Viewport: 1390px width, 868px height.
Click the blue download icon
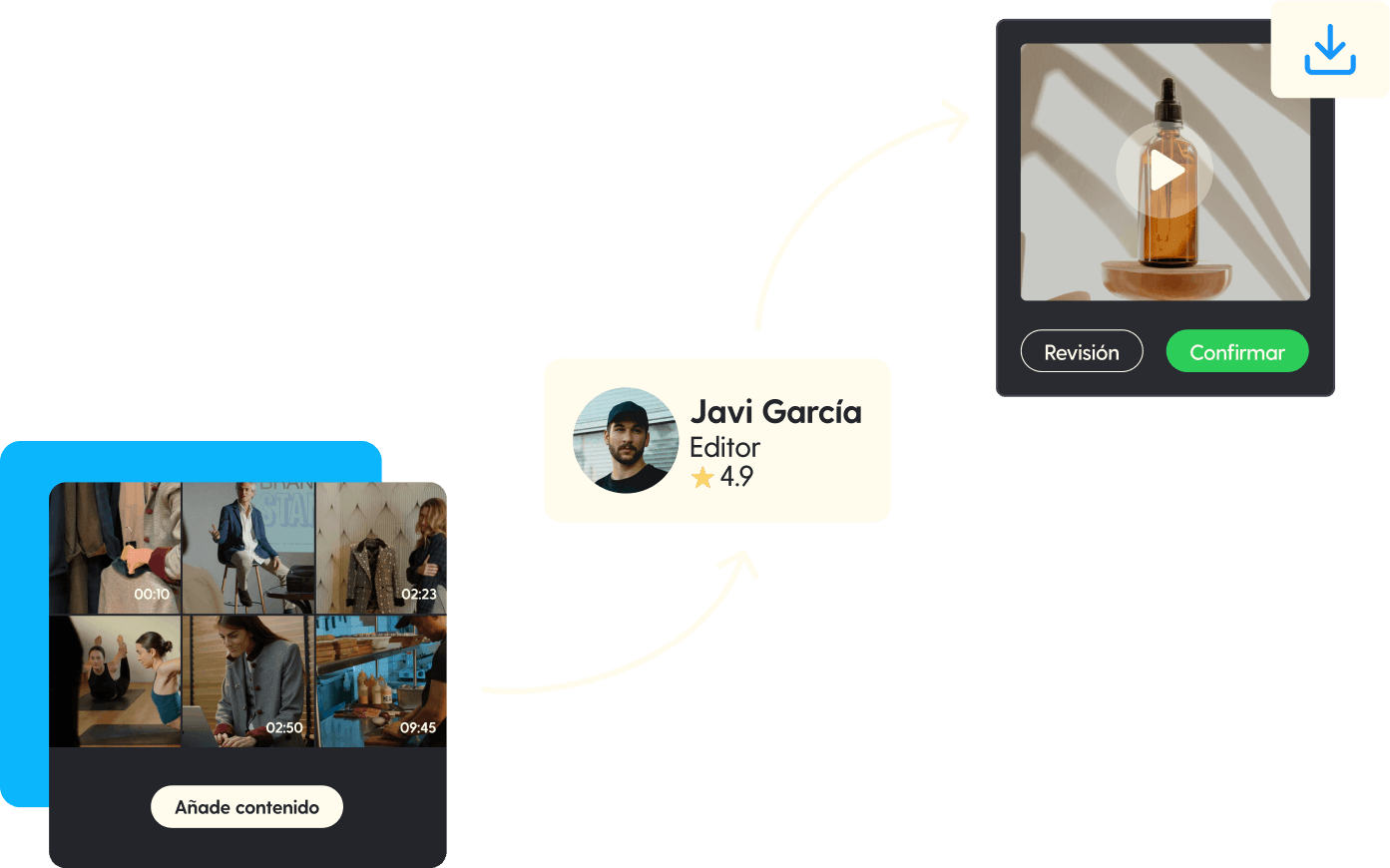1329,49
